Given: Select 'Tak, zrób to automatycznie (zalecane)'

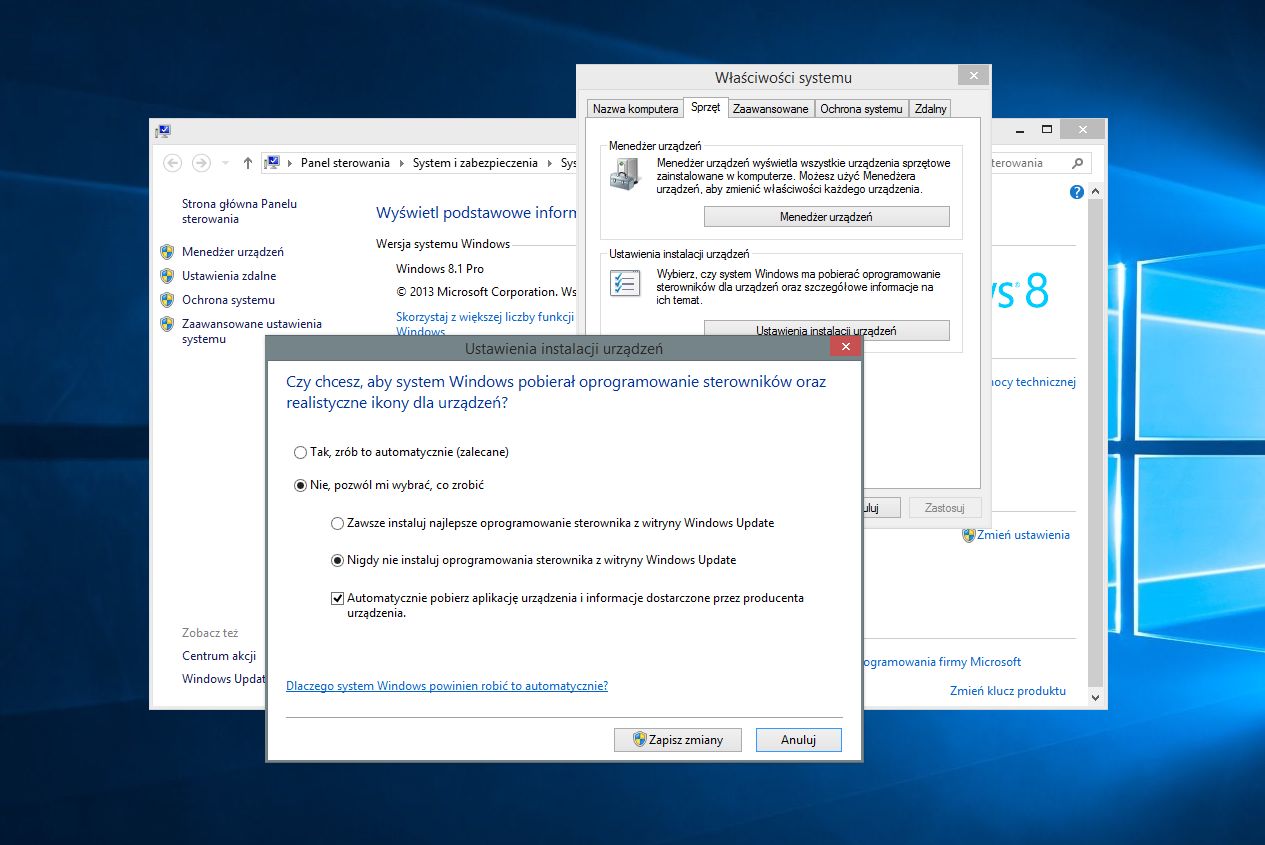Looking at the screenshot, I should tap(301, 452).
